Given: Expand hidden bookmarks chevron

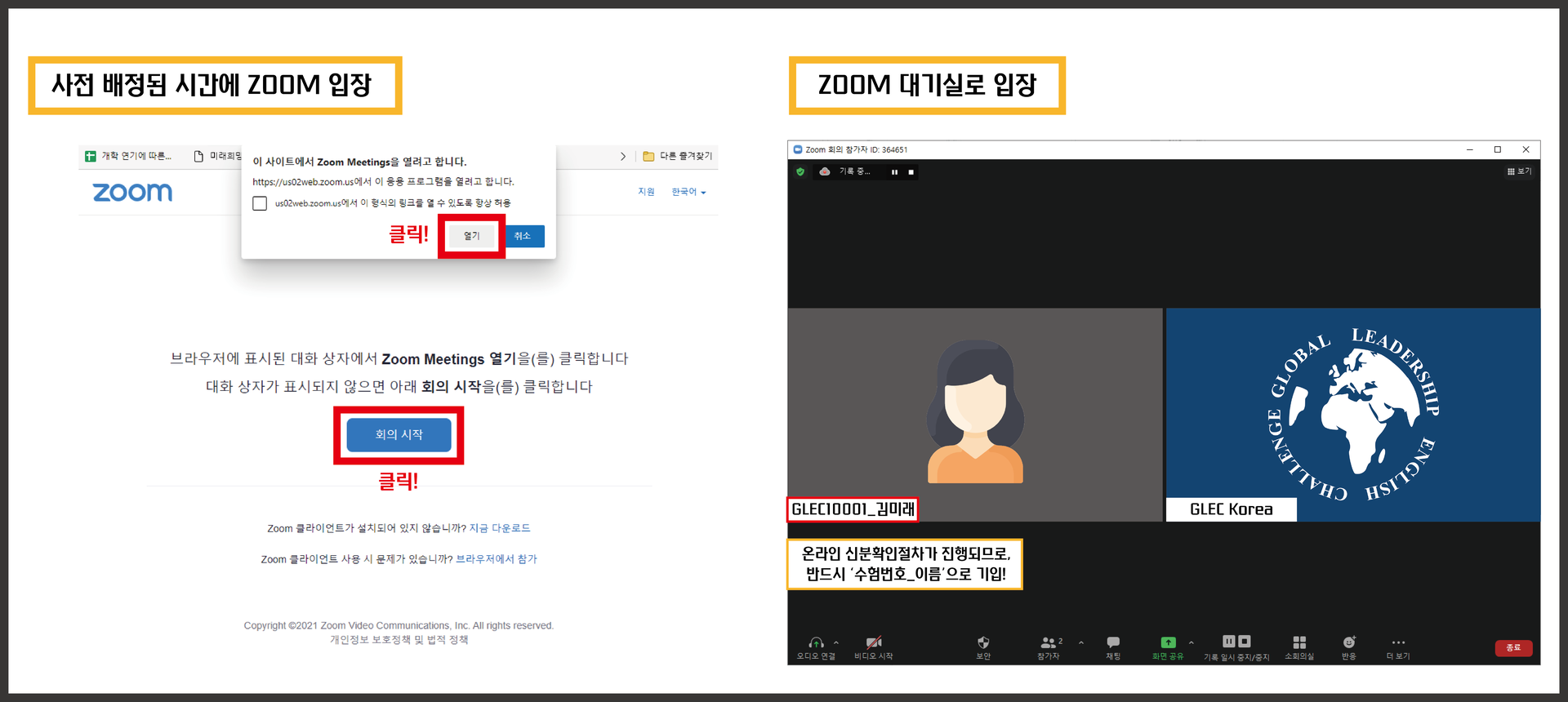Looking at the screenshot, I should [623, 156].
